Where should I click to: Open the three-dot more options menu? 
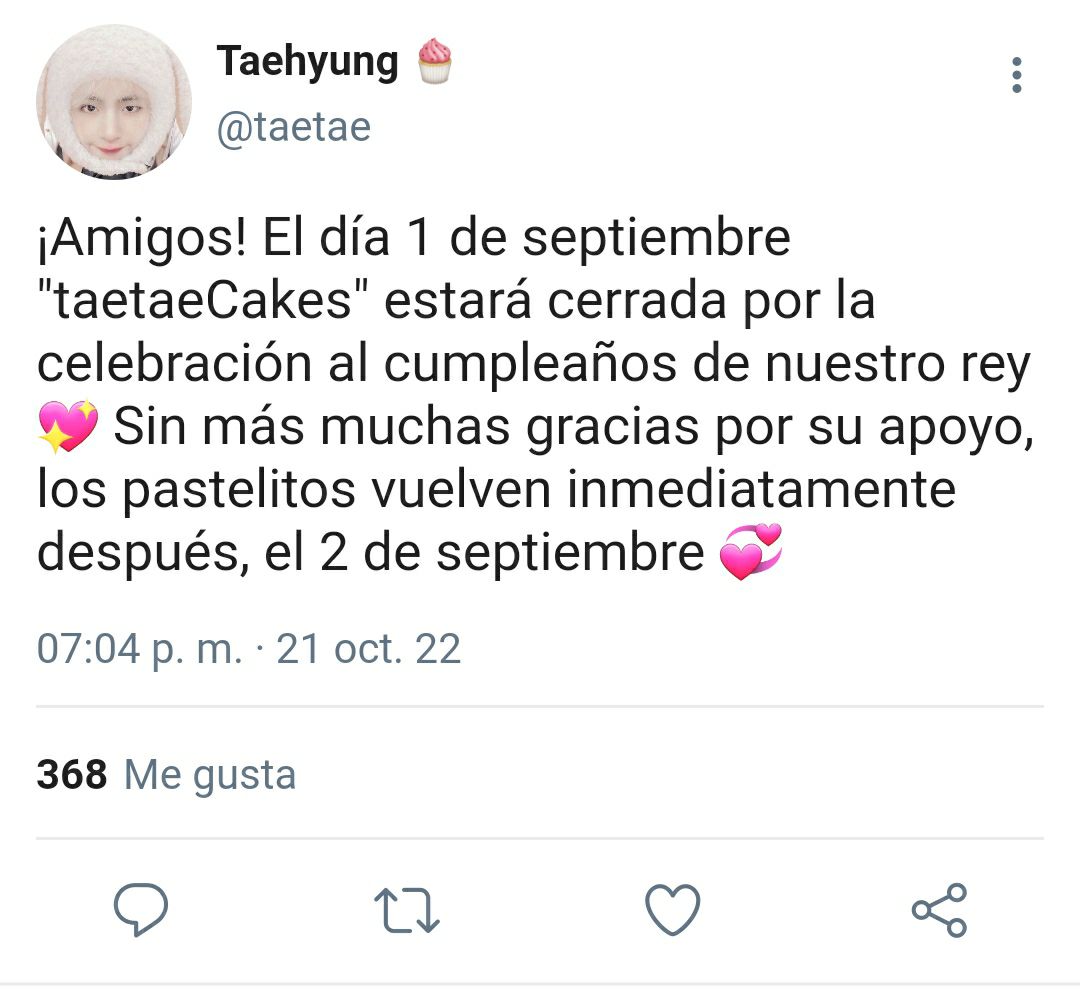(1017, 75)
